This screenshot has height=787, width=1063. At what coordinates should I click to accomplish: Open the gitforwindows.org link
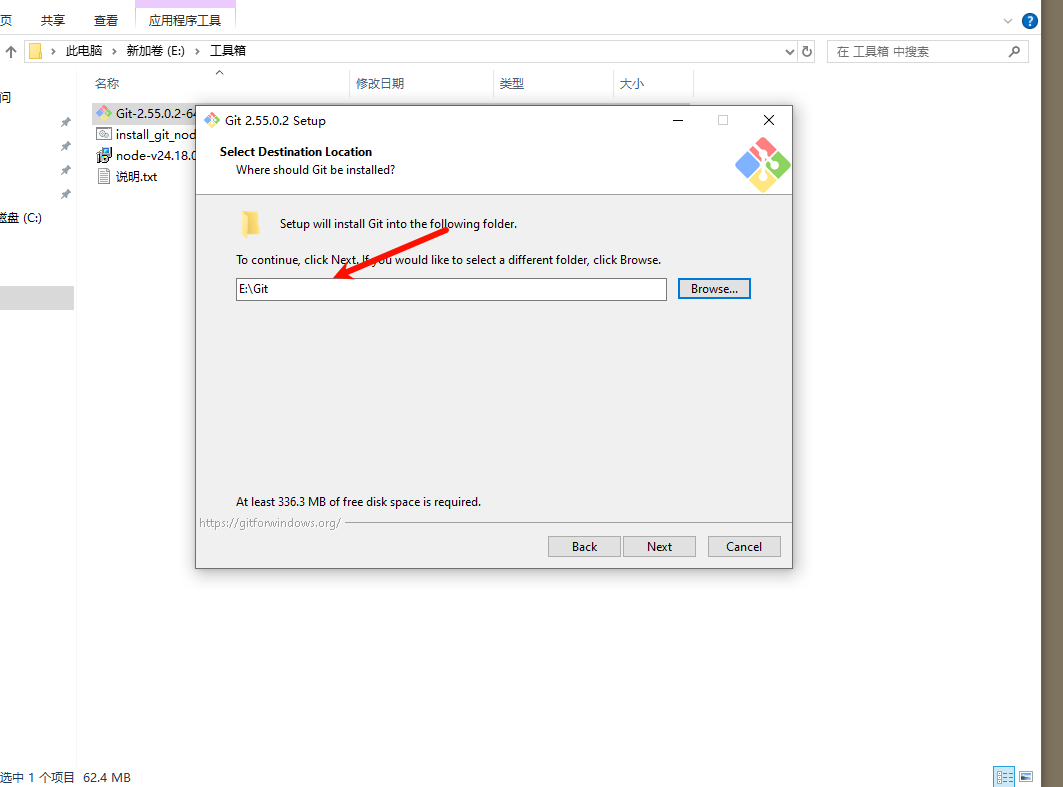(270, 523)
